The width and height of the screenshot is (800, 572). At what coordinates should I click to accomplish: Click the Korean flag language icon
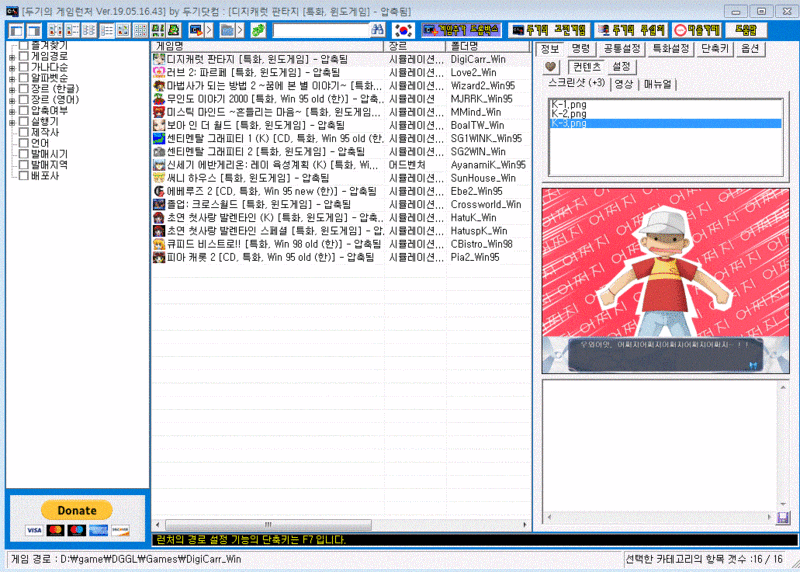[x=404, y=30]
